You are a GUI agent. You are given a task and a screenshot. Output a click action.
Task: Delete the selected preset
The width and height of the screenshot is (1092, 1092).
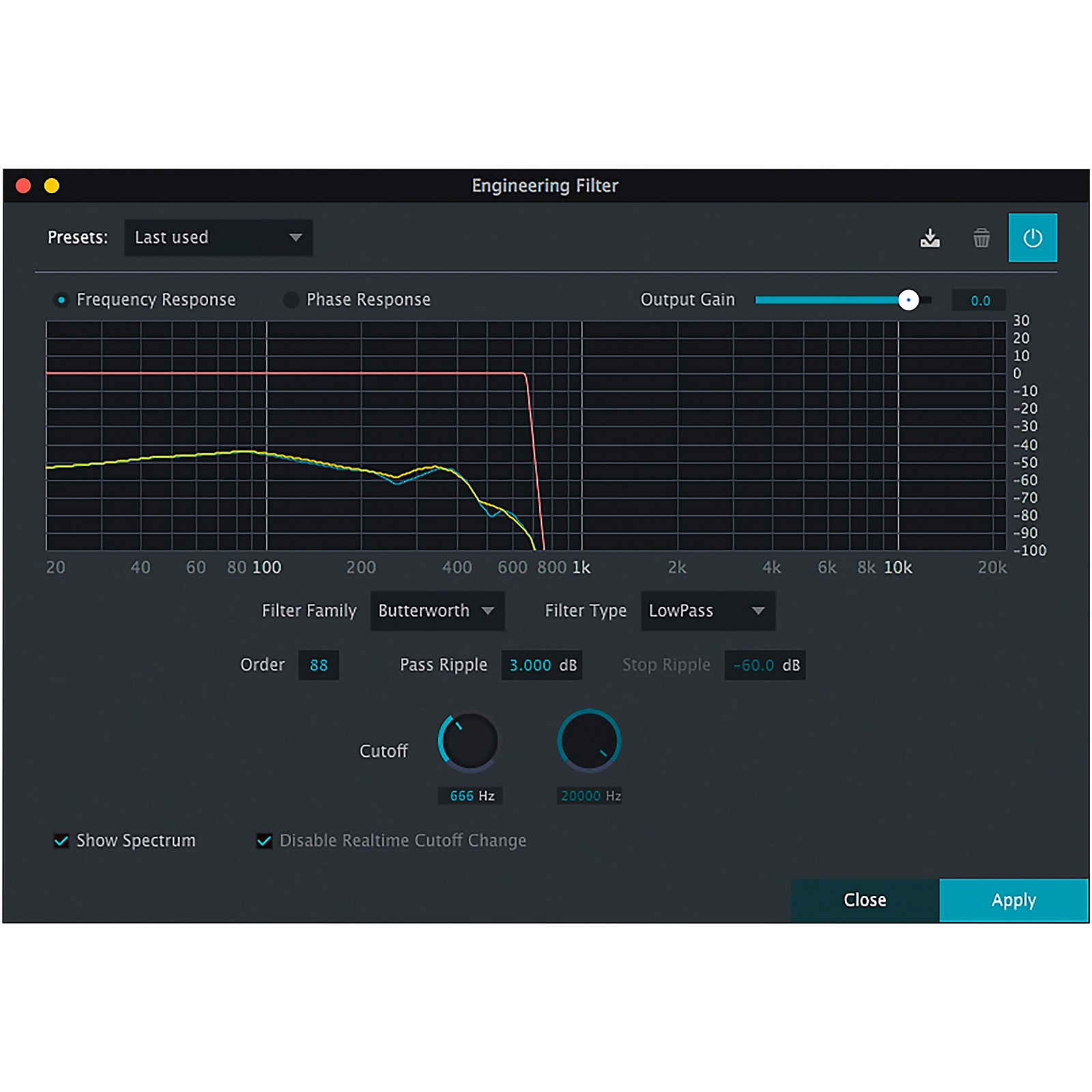point(981,239)
